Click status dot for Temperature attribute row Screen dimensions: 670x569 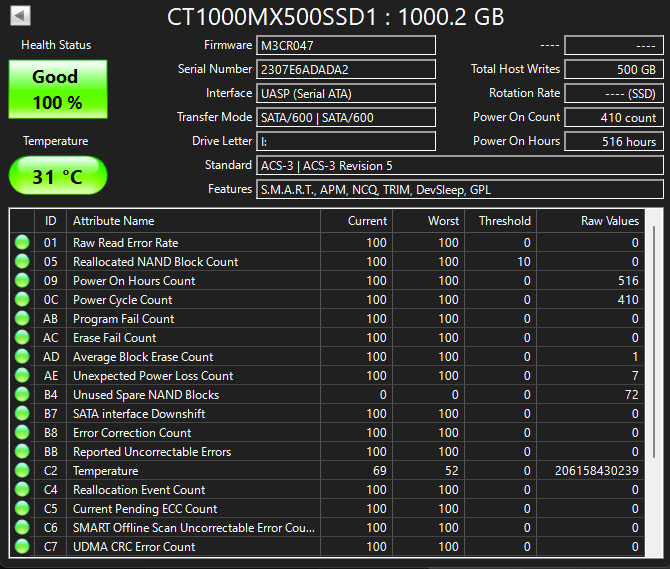tap(22, 470)
